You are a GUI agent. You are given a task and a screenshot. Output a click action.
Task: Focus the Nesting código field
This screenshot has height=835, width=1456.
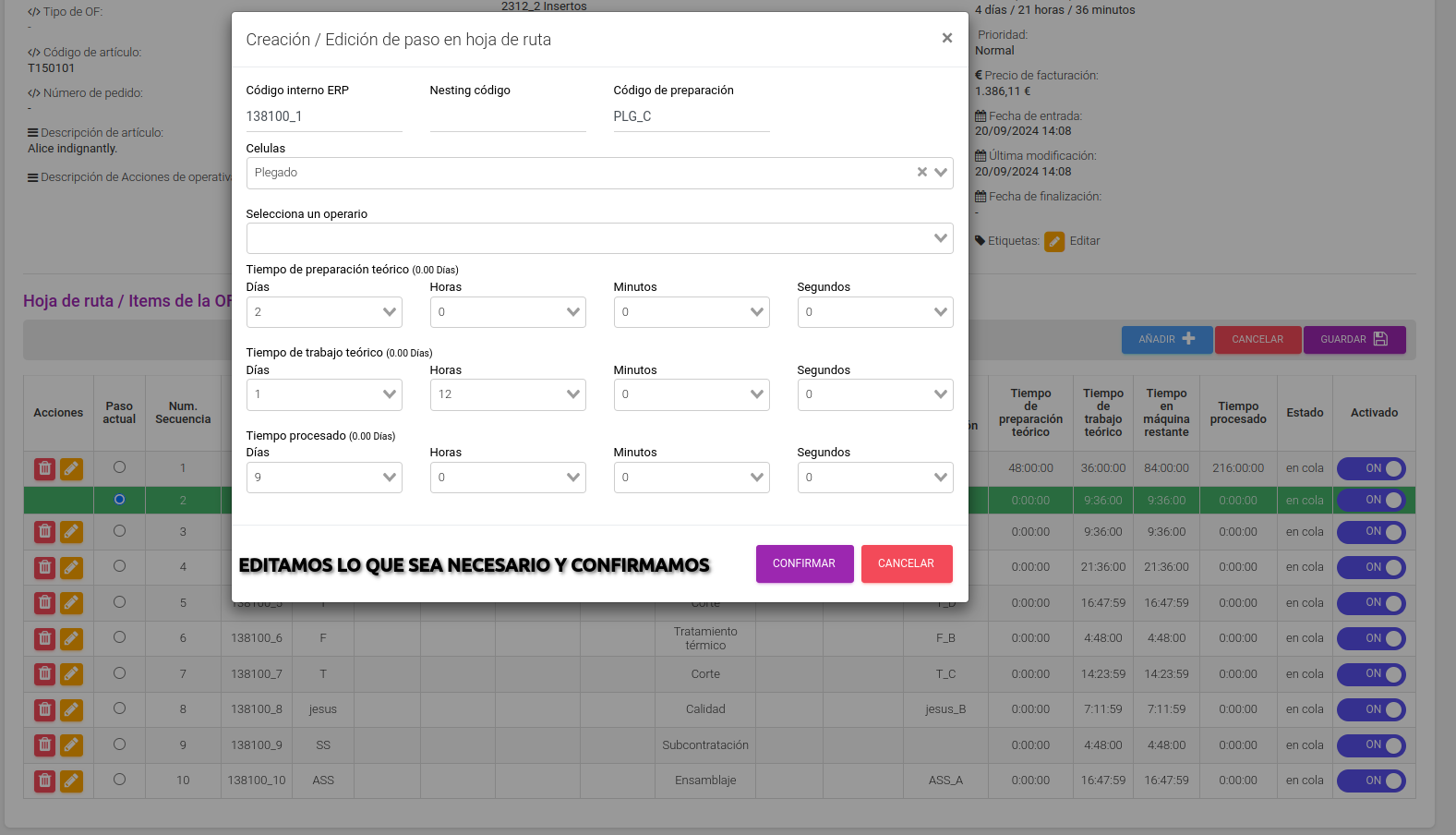(x=508, y=116)
